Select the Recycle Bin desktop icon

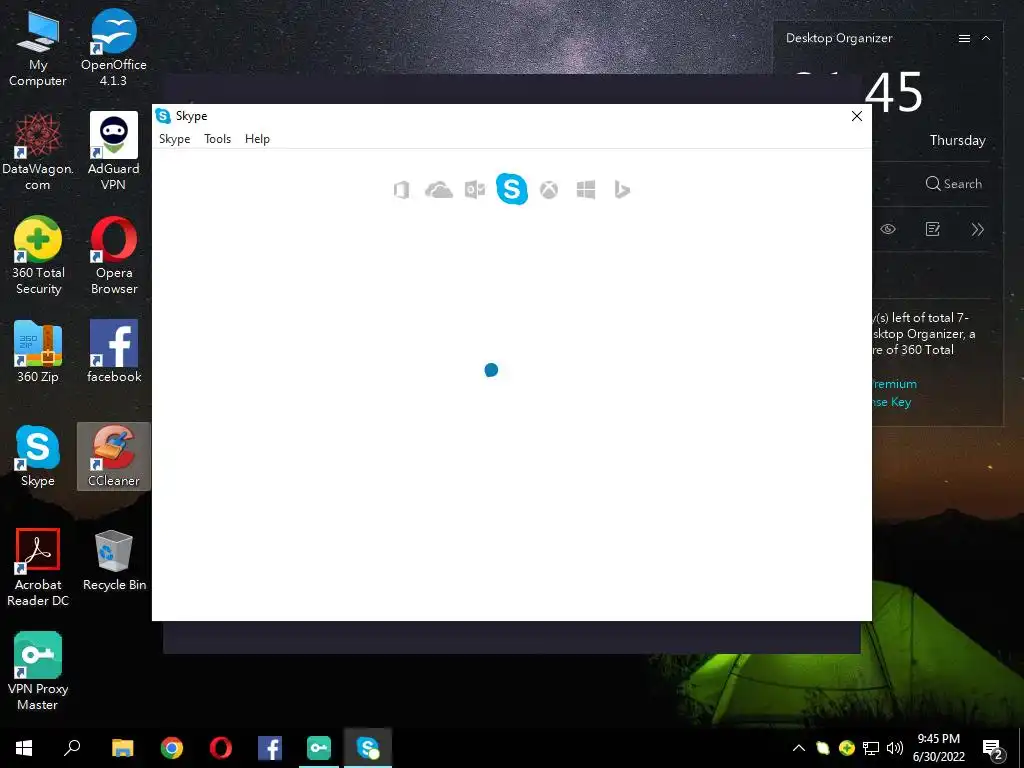114,560
